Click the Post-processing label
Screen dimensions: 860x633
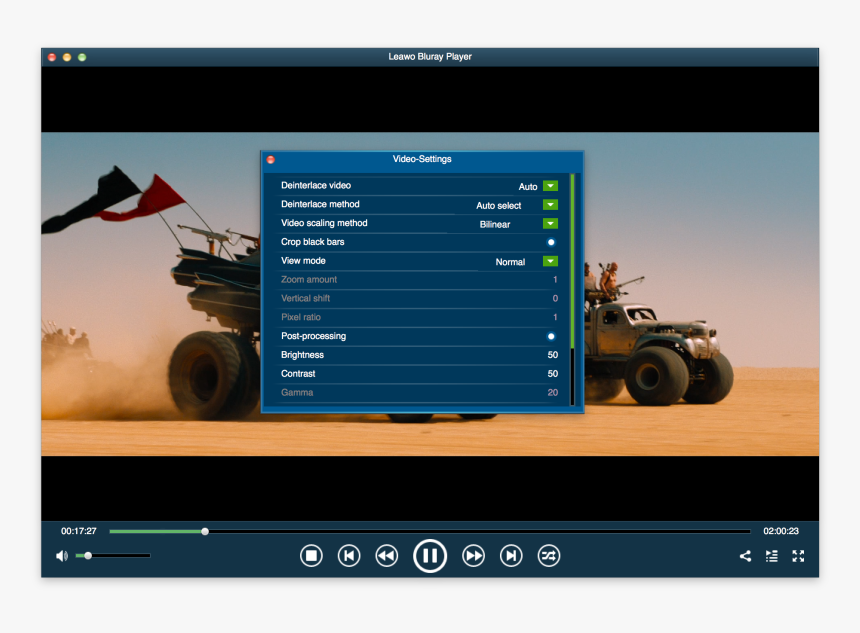pyautogui.click(x=313, y=336)
